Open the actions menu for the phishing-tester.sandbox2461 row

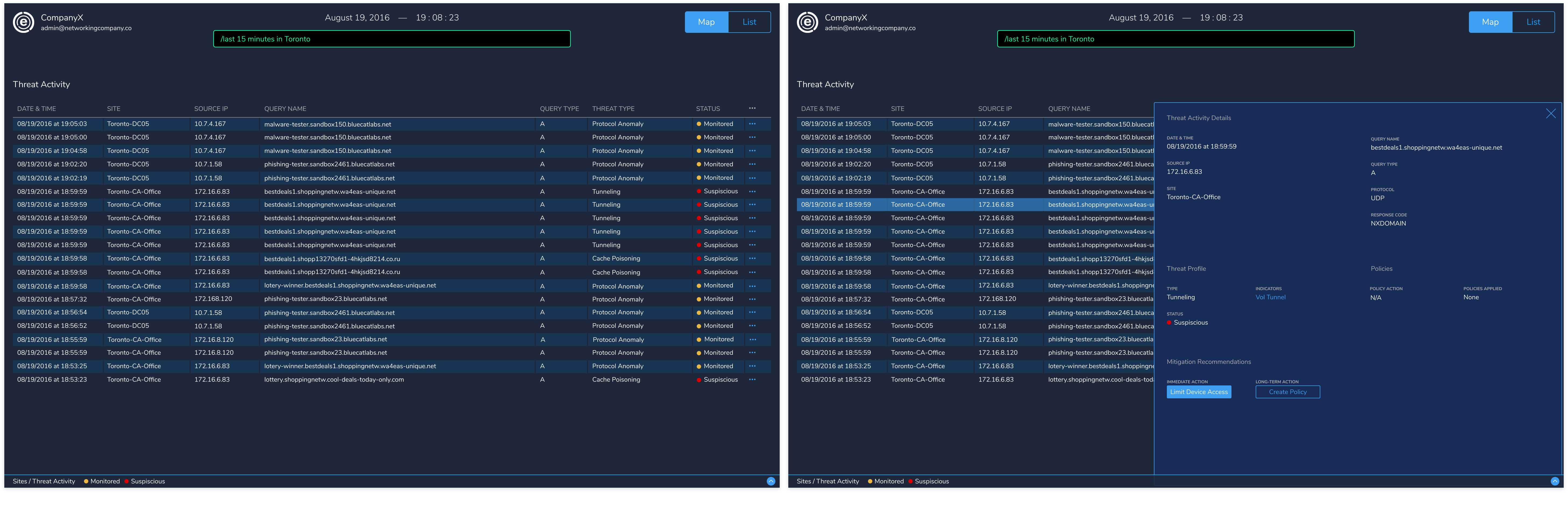coord(752,164)
